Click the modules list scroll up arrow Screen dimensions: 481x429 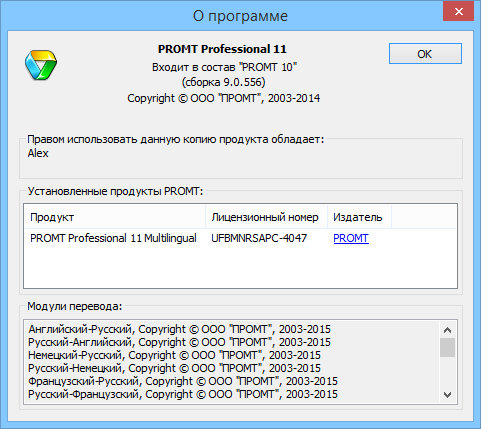pos(447,330)
